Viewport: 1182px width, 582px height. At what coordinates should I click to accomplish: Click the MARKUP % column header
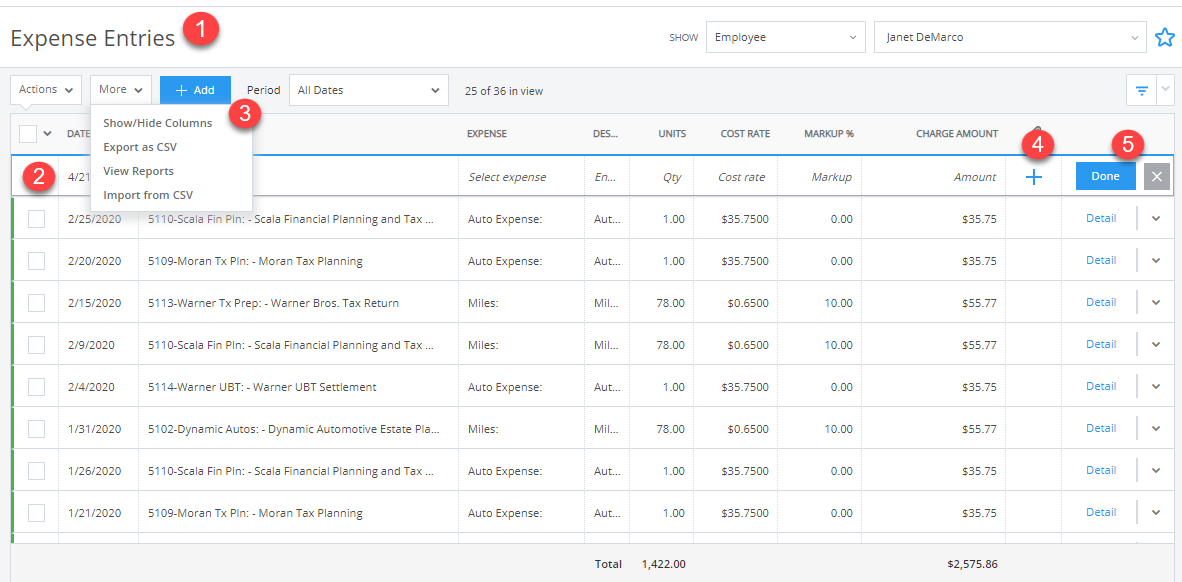(828, 134)
